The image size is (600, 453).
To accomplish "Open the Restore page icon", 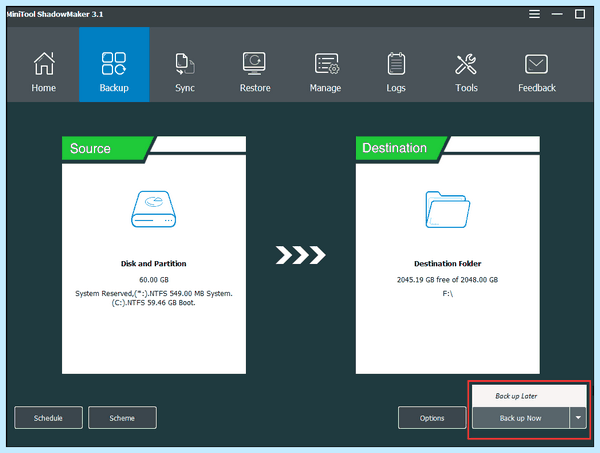I will click(x=254, y=64).
